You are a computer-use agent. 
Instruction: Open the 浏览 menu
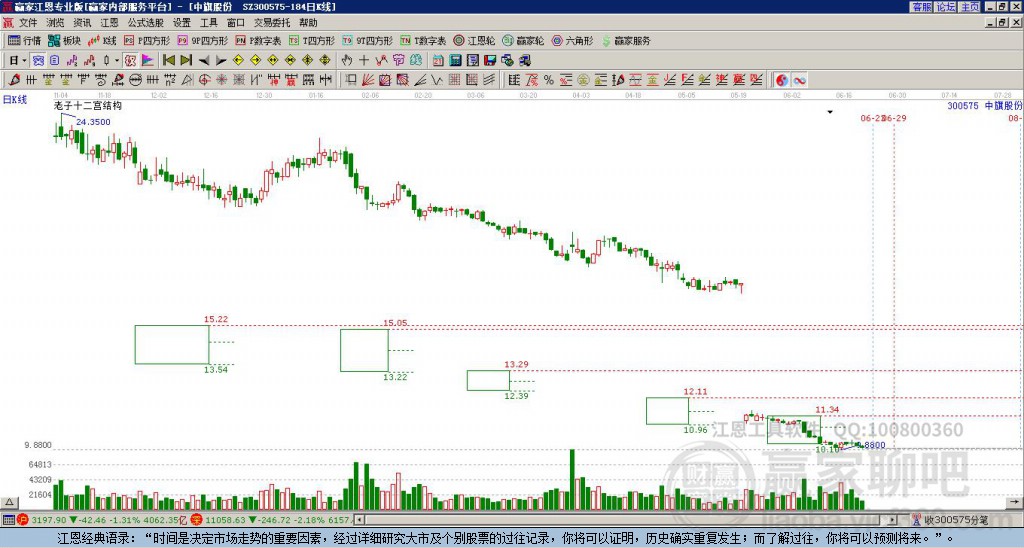point(55,23)
